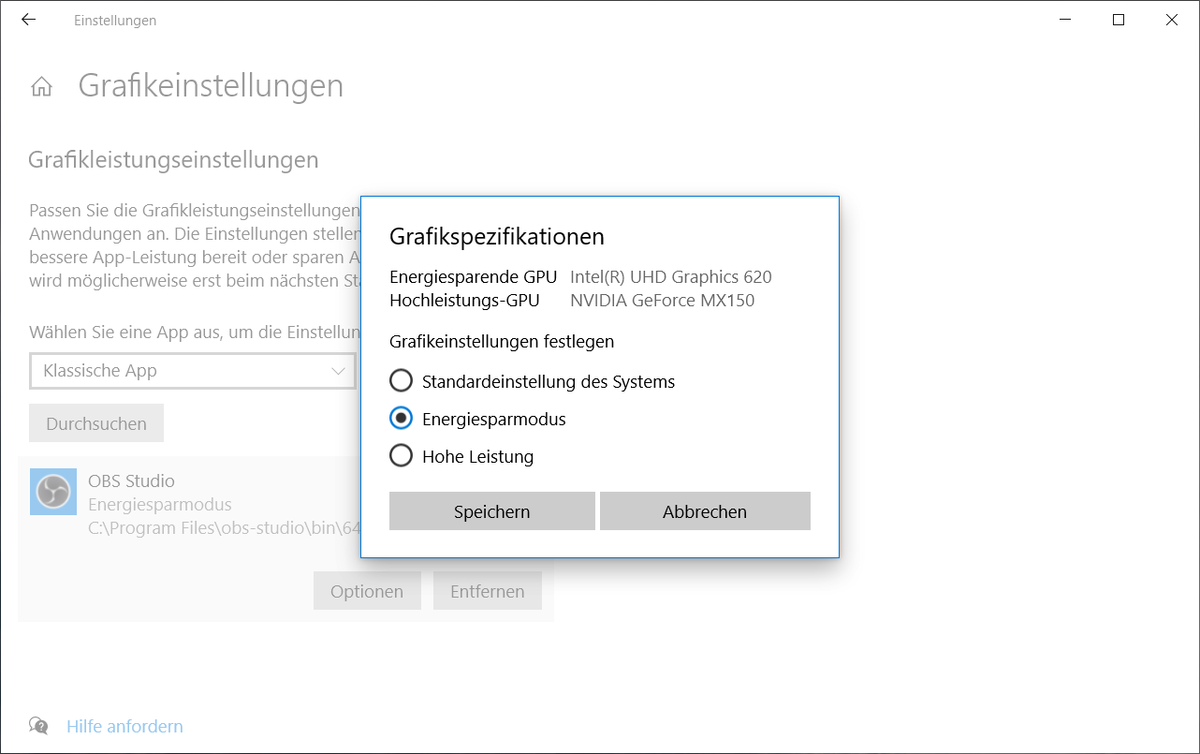Click the Durchsuchen button
Viewport: 1200px width, 754px height.
point(96,424)
